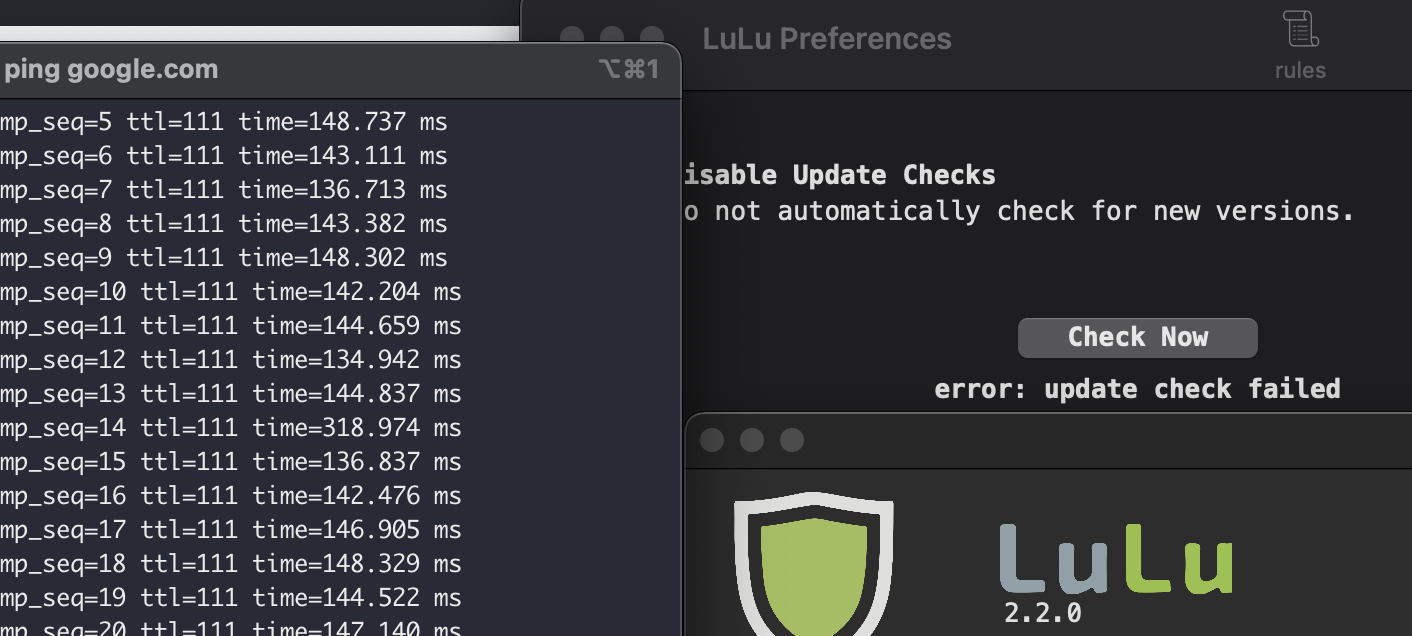Click the LuLu logo text in about window
The width and height of the screenshot is (1412, 636).
[x=1115, y=559]
